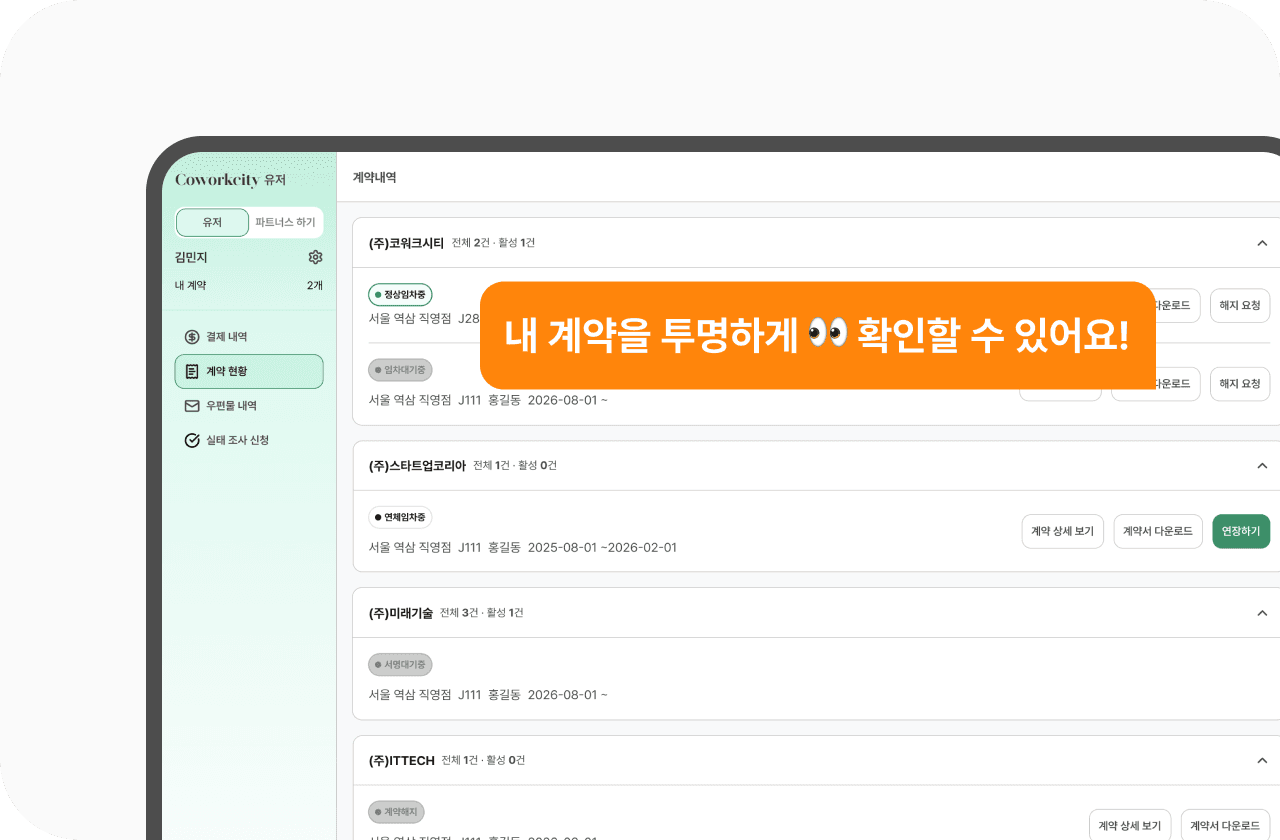The width and height of the screenshot is (1280, 840).
Task: Open the 계약내역 header tab
Action: point(374,177)
